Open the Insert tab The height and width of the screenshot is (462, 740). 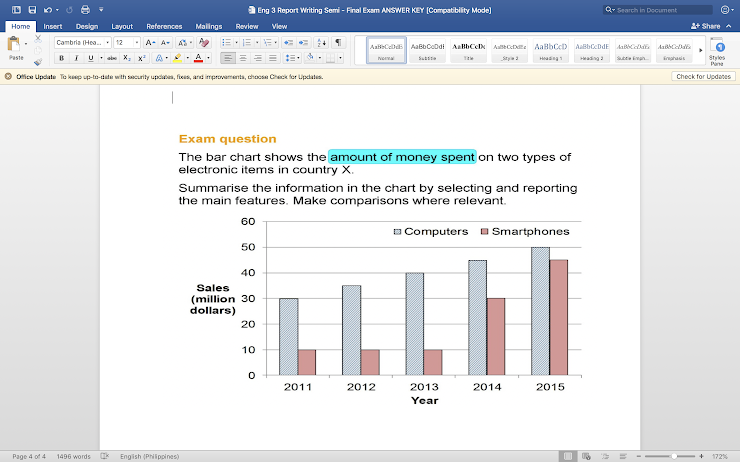[x=53, y=26]
